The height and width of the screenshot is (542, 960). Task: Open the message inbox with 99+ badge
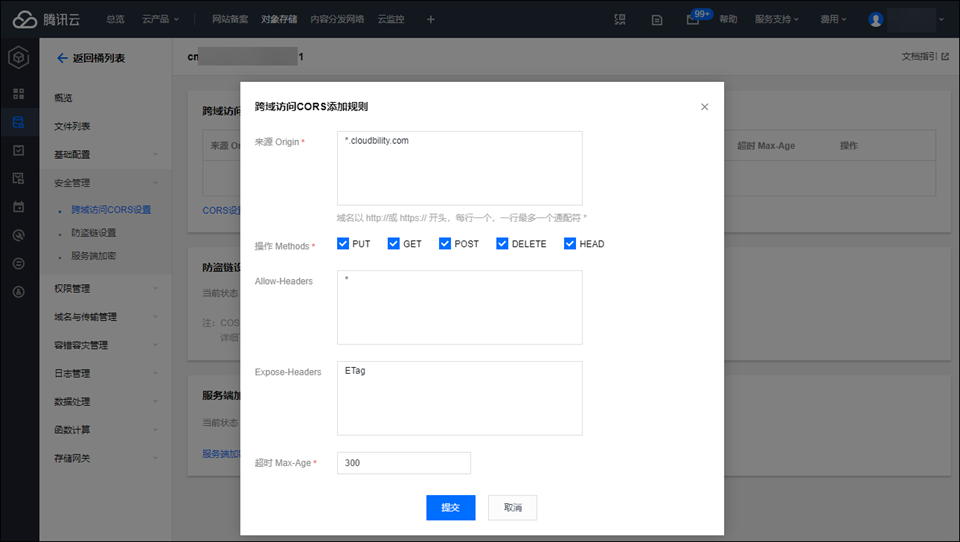click(x=692, y=19)
